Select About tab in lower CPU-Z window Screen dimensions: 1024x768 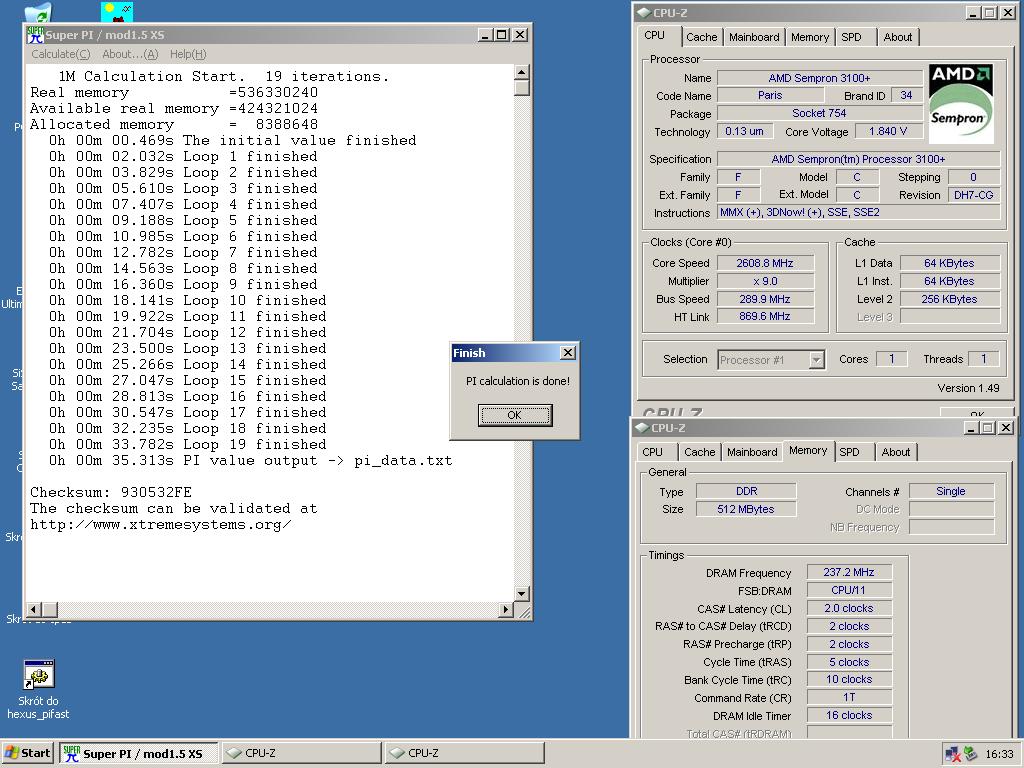[896, 452]
